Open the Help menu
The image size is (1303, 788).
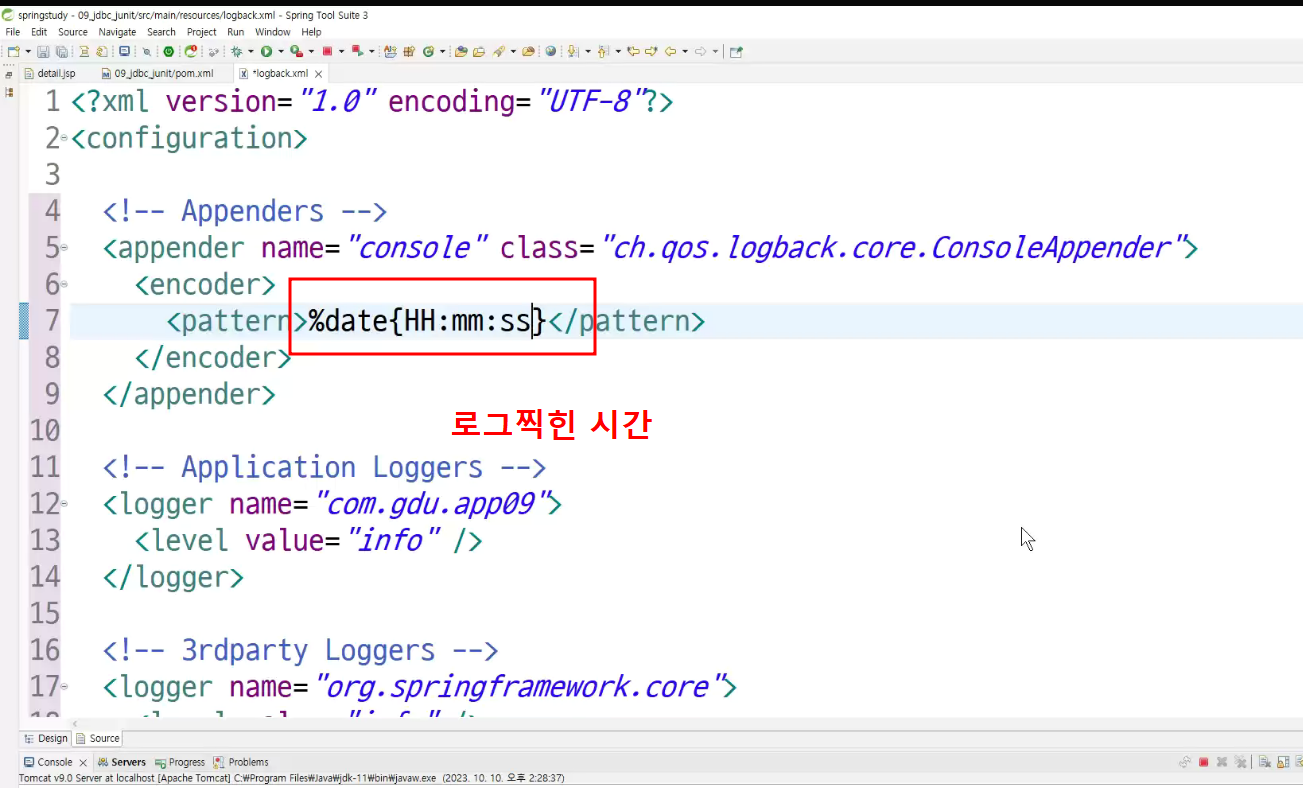[x=311, y=32]
